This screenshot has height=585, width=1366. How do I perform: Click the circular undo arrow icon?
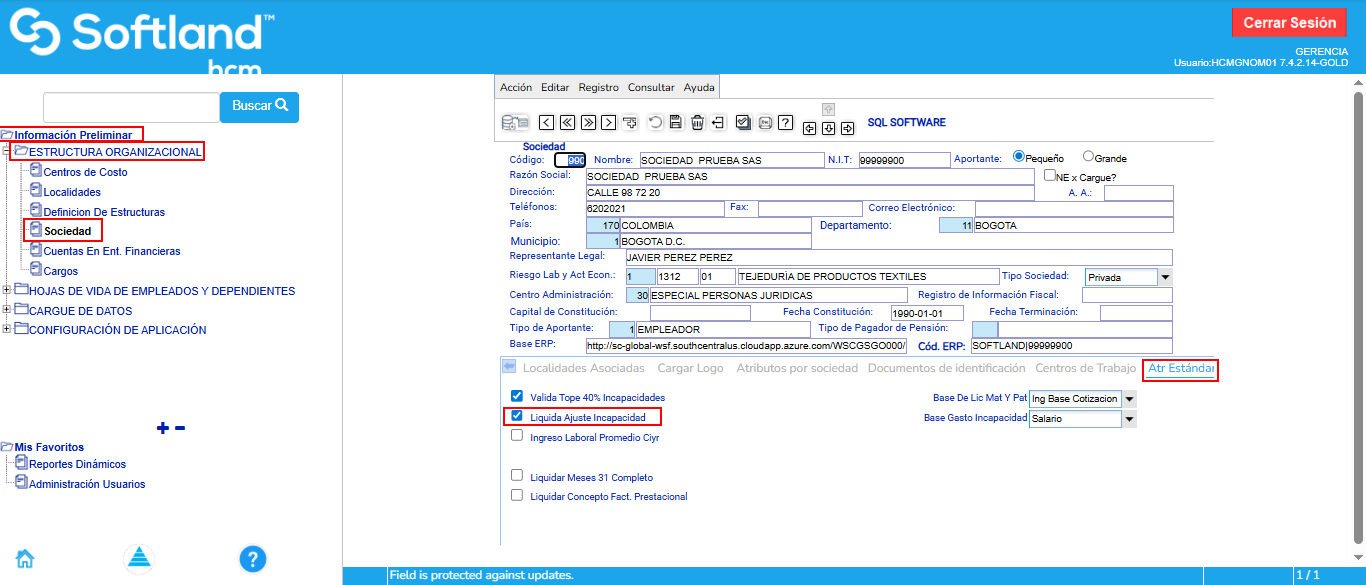[x=655, y=123]
